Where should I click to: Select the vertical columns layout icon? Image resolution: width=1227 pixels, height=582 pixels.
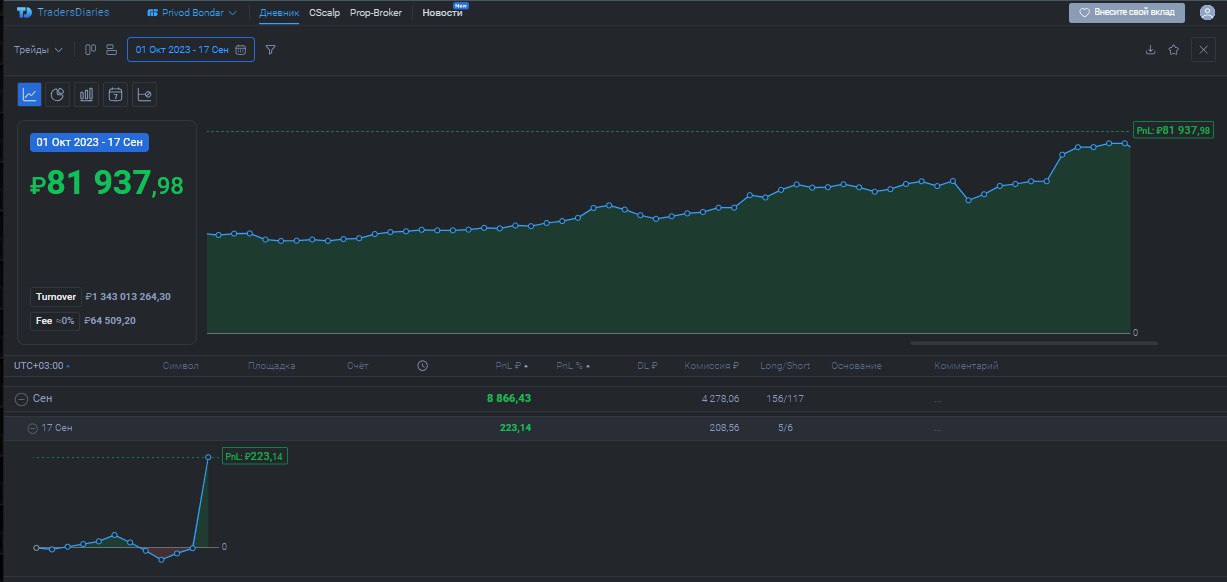click(x=90, y=50)
